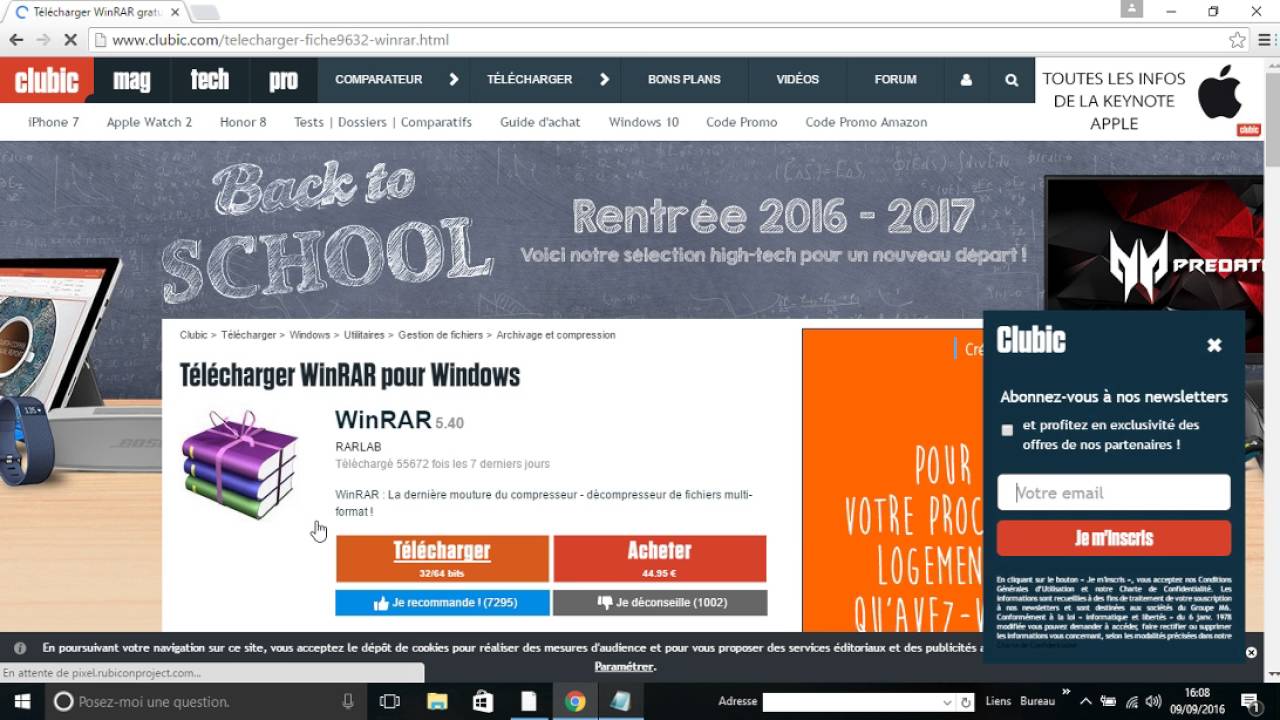1280x720 pixels.
Task: Open the iPhone 7 link
Action: pos(54,122)
